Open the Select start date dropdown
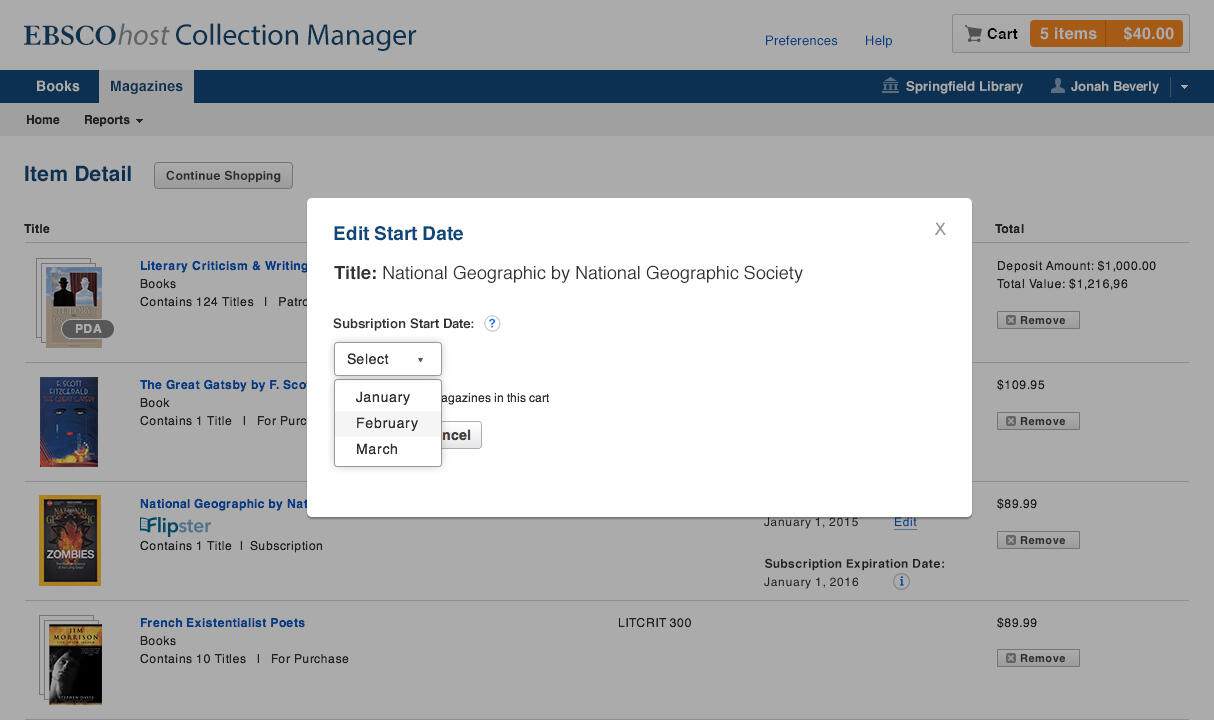The height and width of the screenshot is (720, 1214). [x=387, y=359]
